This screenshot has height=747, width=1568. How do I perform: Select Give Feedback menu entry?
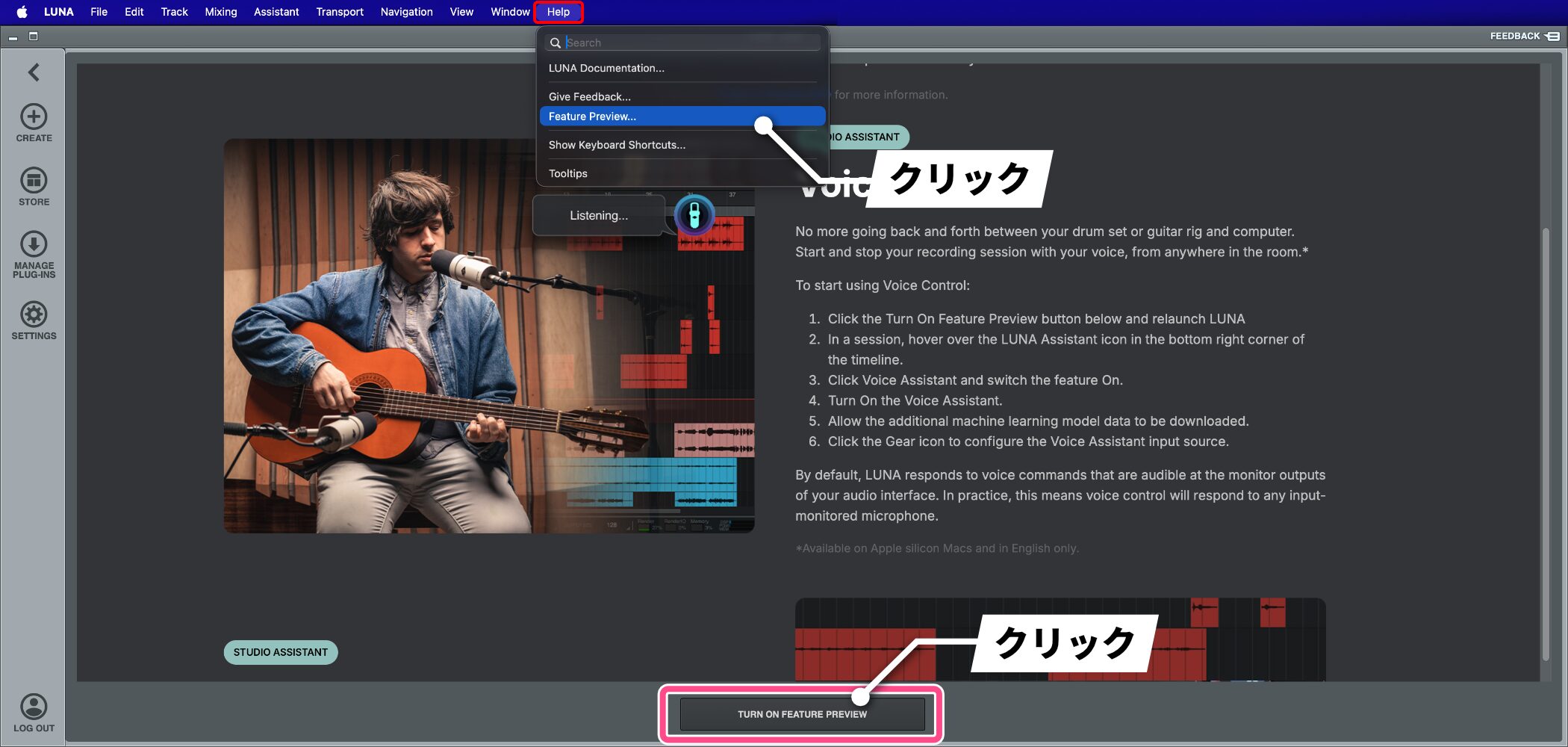pos(589,96)
